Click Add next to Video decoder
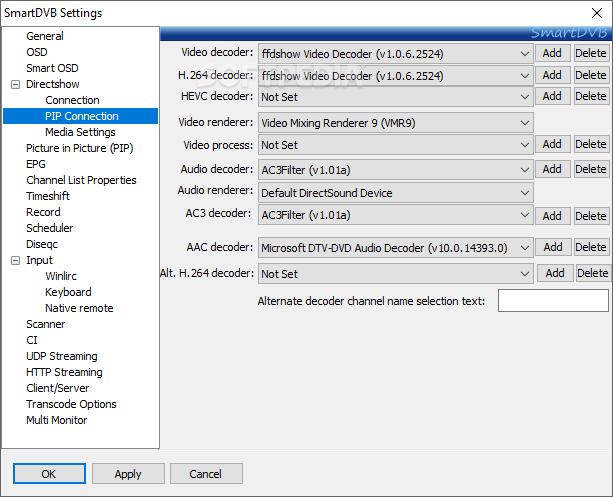613x497 pixels. [x=552, y=53]
